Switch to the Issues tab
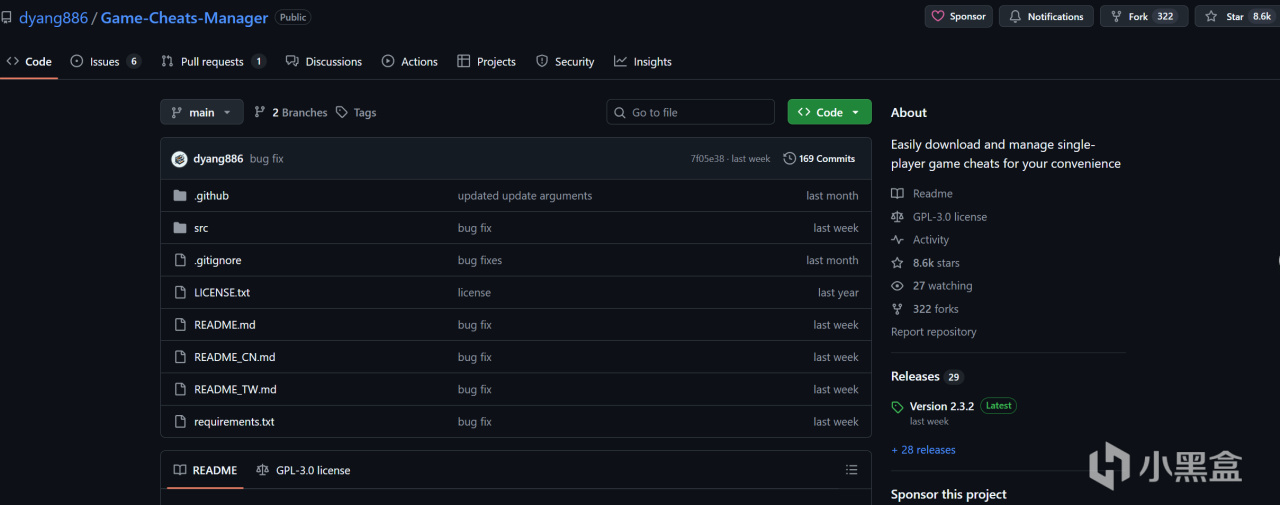 (x=104, y=62)
